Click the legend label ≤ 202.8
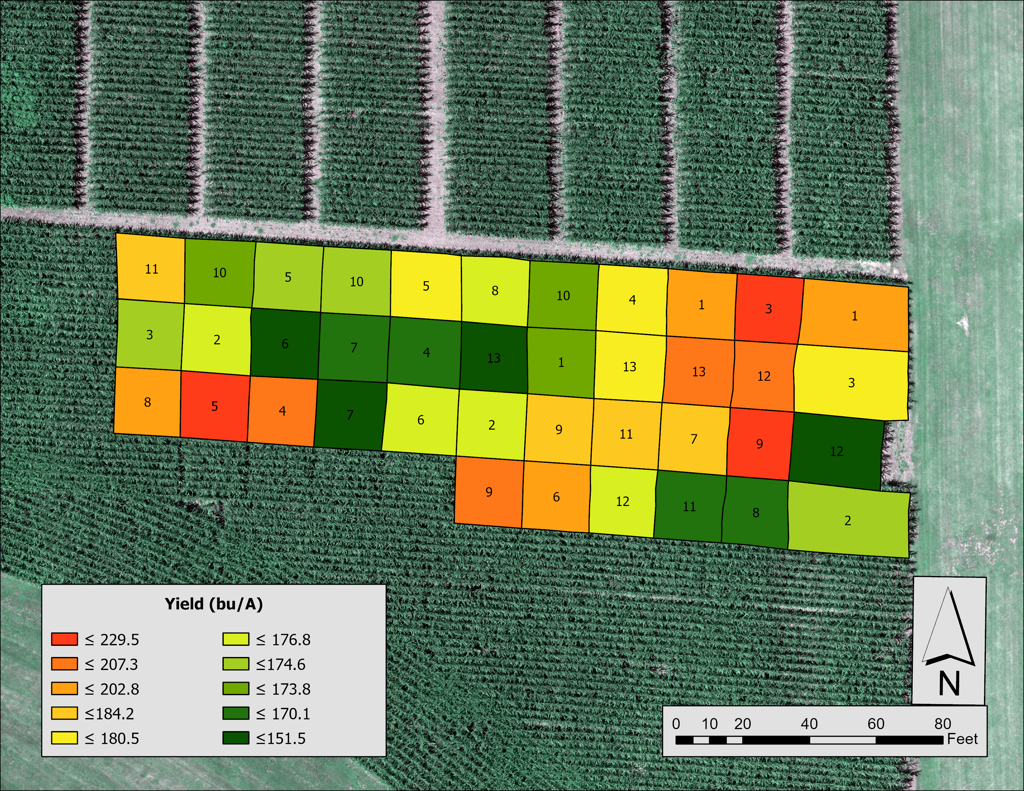Image resolution: width=1024 pixels, height=791 pixels. pos(112,689)
